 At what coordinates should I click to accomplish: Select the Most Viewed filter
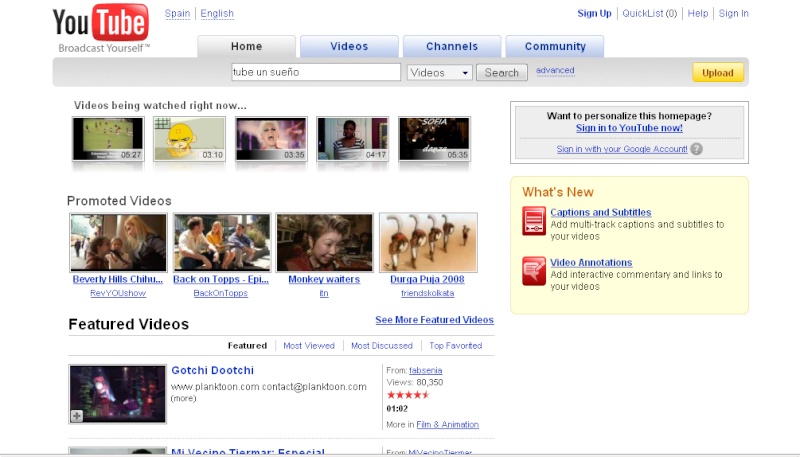click(x=309, y=346)
